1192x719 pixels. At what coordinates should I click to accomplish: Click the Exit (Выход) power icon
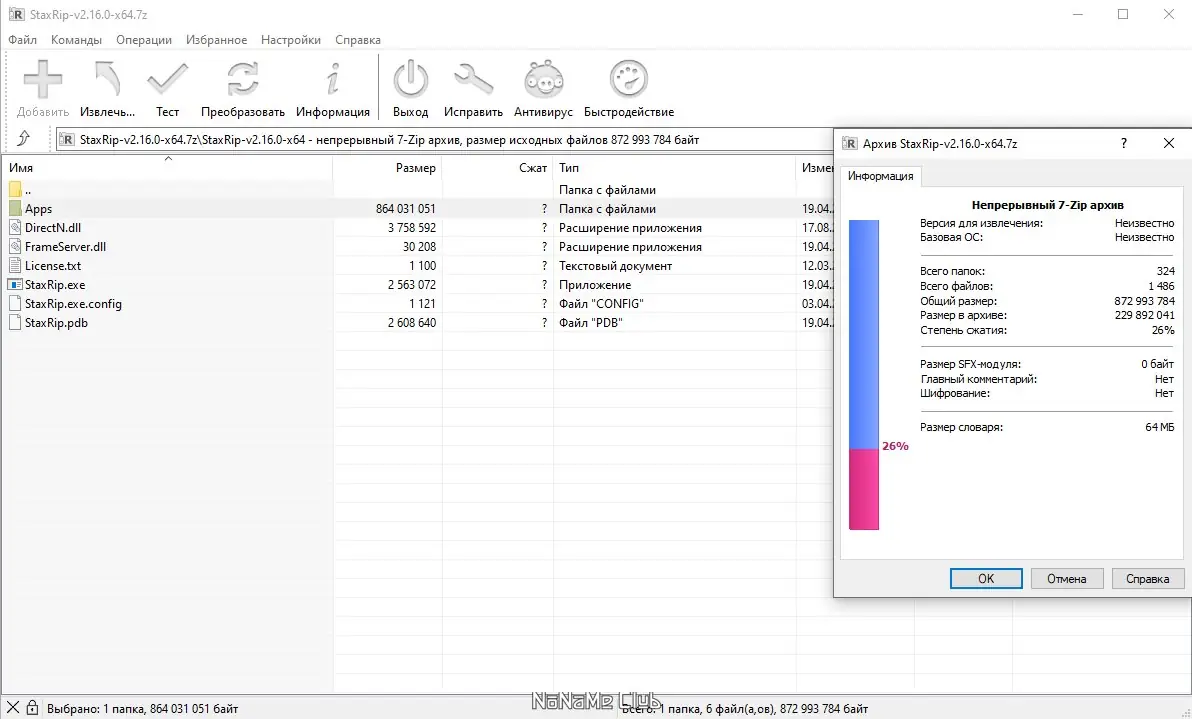point(411,80)
